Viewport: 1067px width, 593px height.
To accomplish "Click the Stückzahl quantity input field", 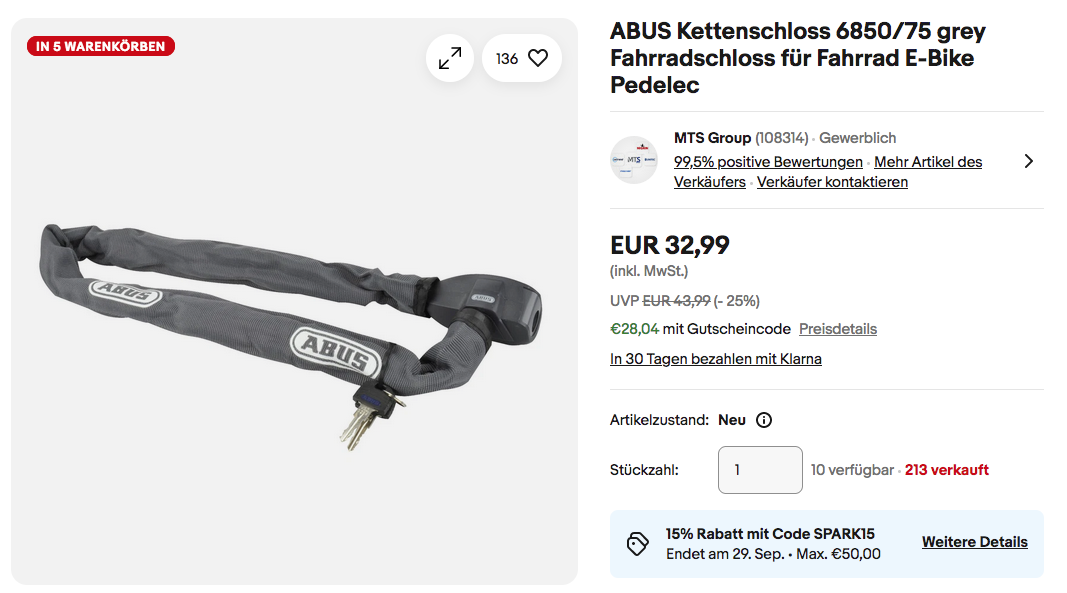I will [x=760, y=470].
